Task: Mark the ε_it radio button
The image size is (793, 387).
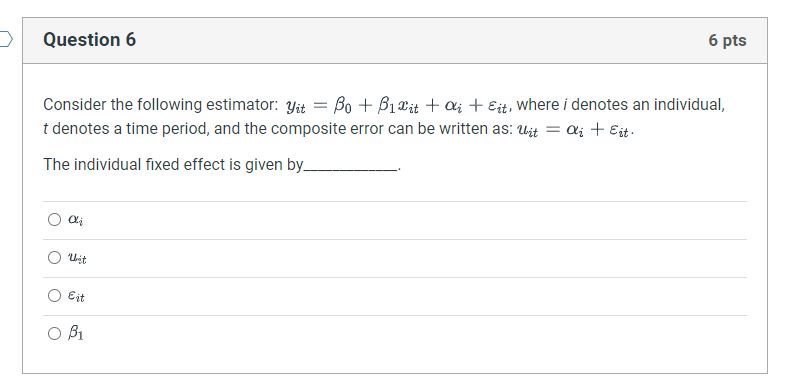Action: 54,295
